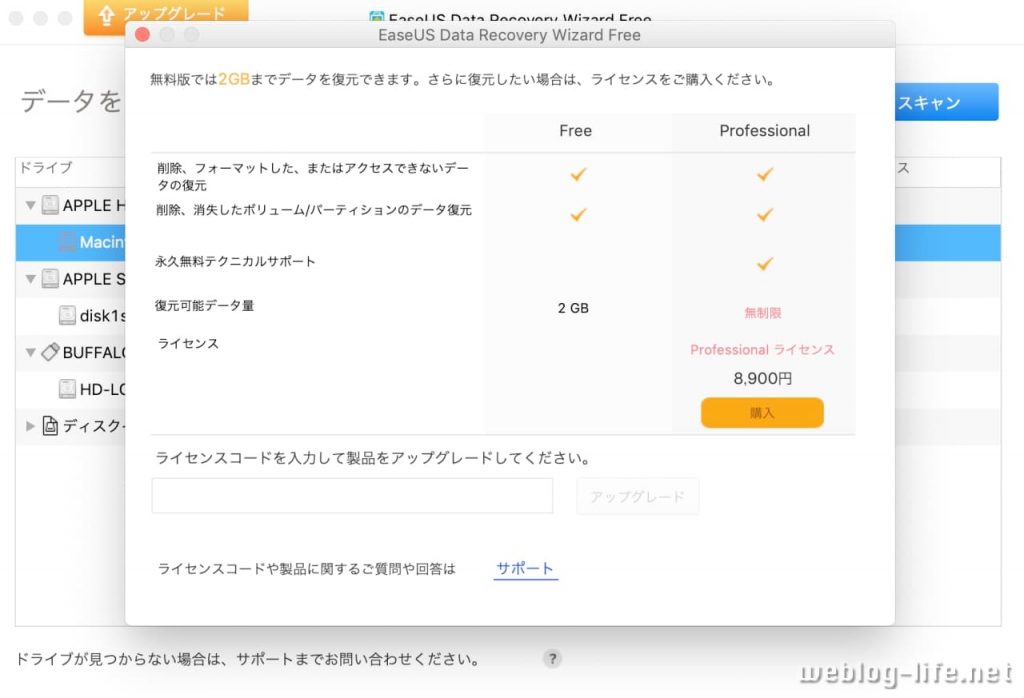Focus the license code input field
The height and width of the screenshot is (698, 1024).
pyautogui.click(x=352, y=496)
